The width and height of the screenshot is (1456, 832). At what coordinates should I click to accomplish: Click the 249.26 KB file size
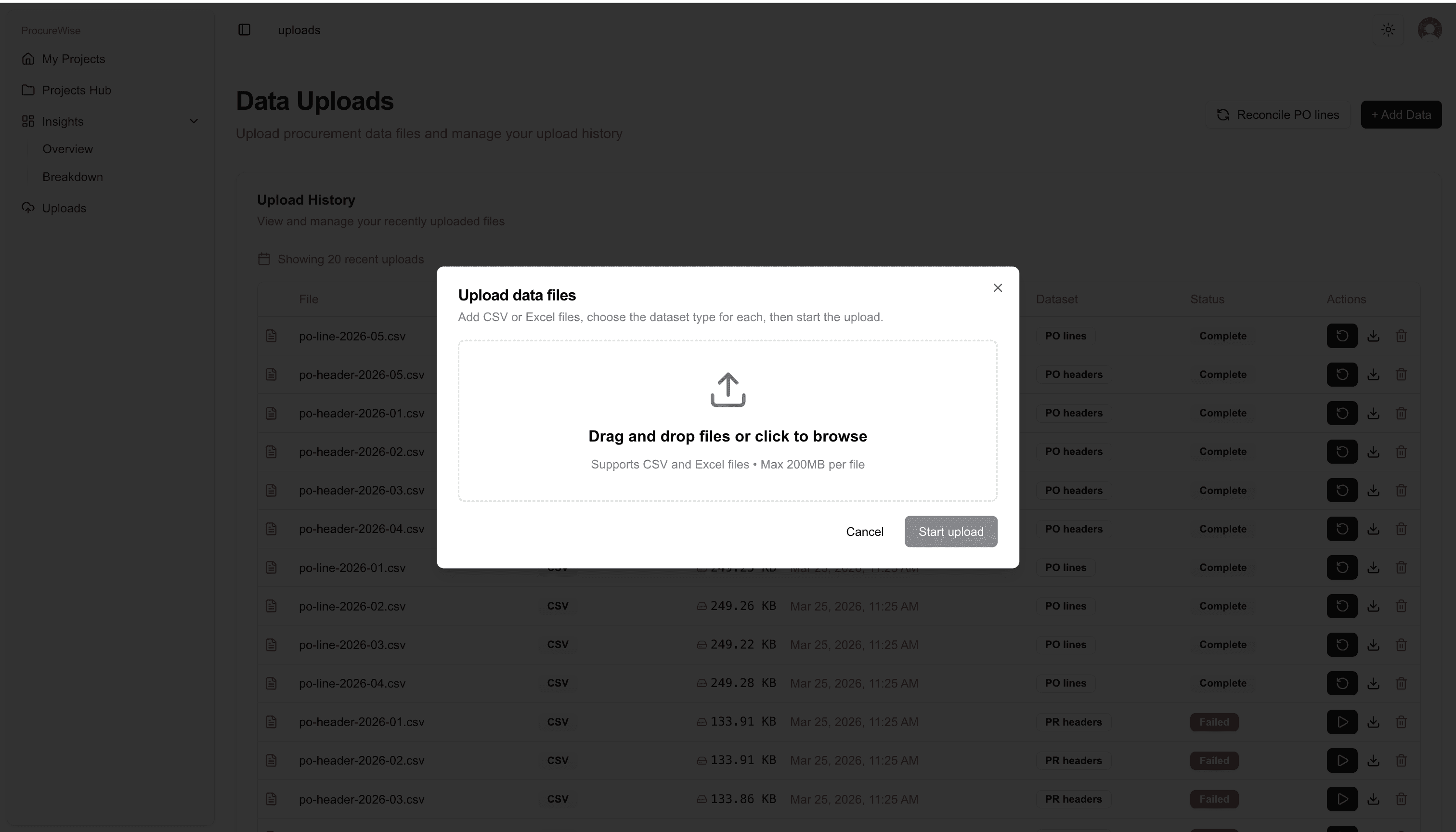click(743, 606)
